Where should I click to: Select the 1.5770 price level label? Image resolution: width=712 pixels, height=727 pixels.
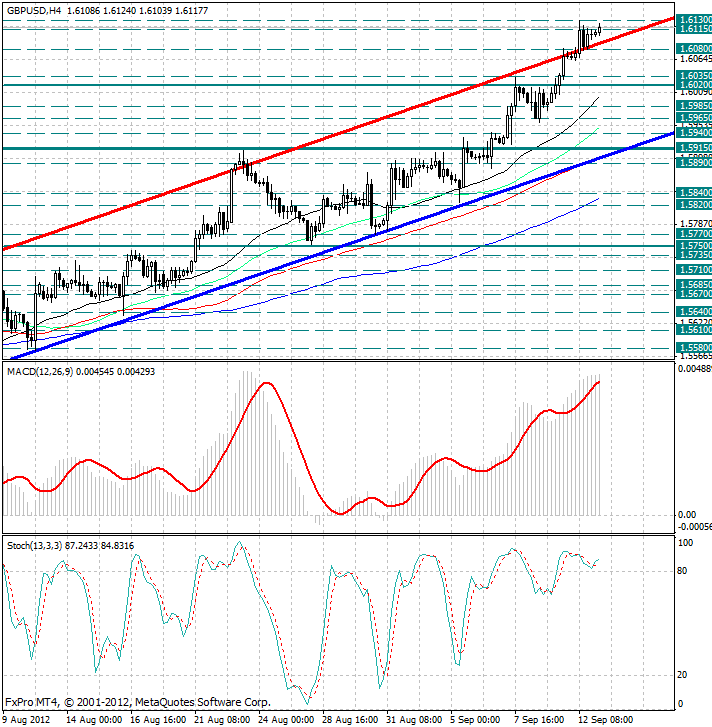click(694, 234)
